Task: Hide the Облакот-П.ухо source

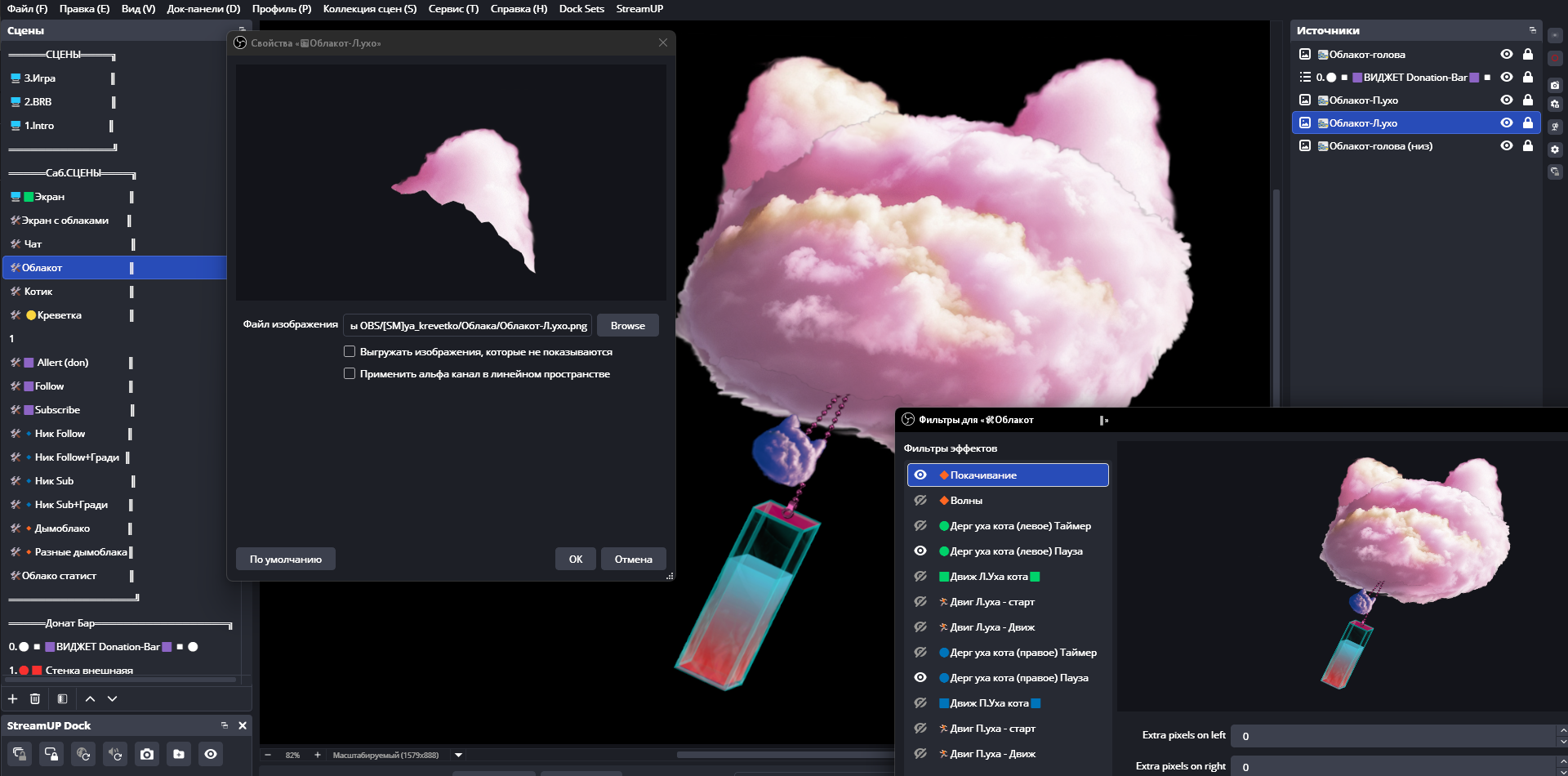Action: 1507,100
